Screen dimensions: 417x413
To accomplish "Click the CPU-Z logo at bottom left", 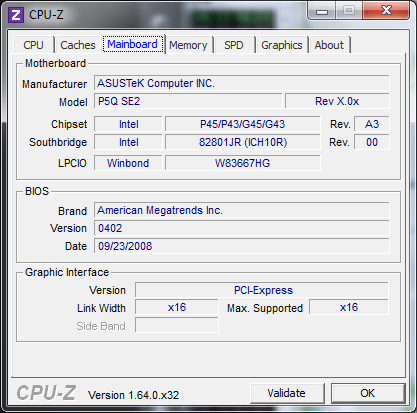I will point(46,393).
